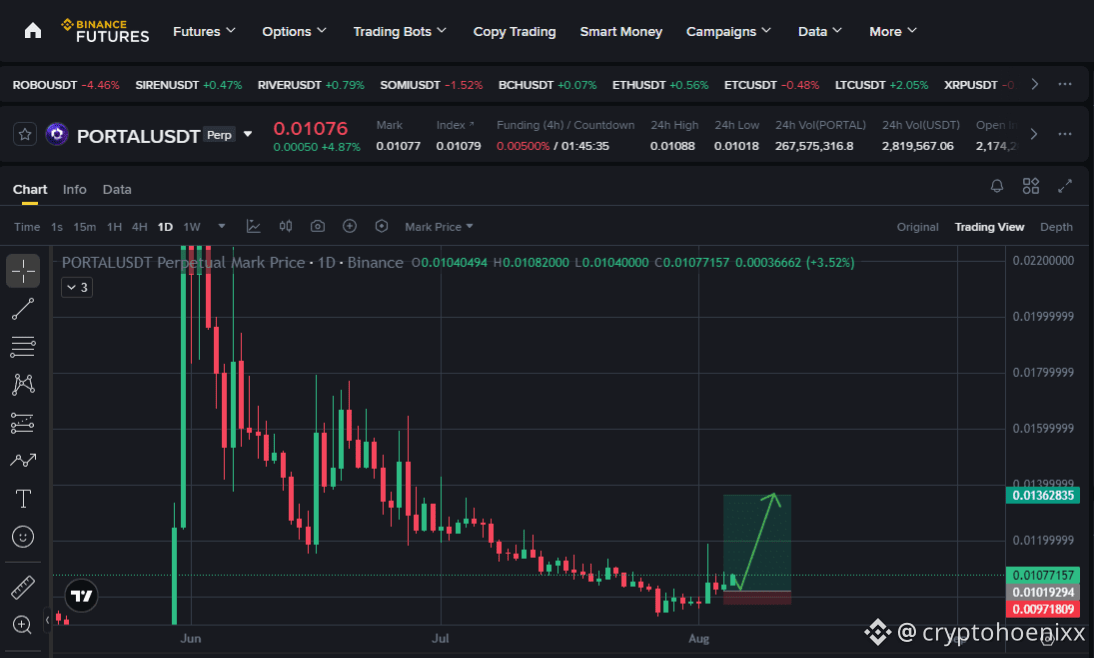Open the emoji icons tool

pyautogui.click(x=23, y=537)
